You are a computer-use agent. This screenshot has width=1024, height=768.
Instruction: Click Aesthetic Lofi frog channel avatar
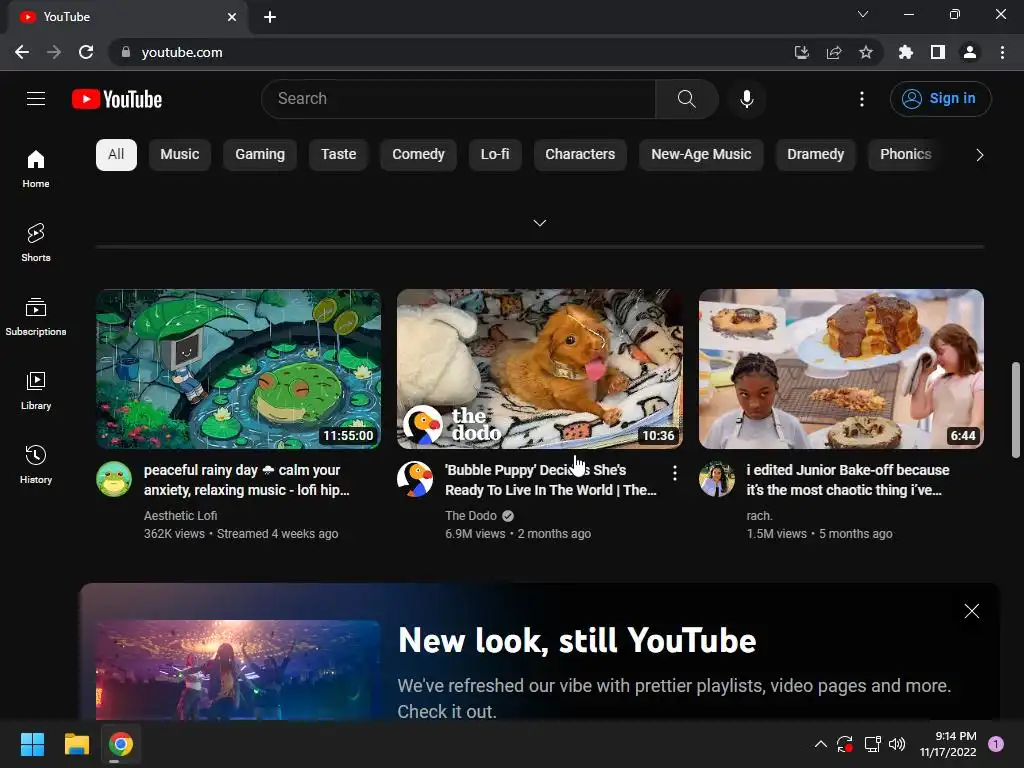(x=114, y=479)
